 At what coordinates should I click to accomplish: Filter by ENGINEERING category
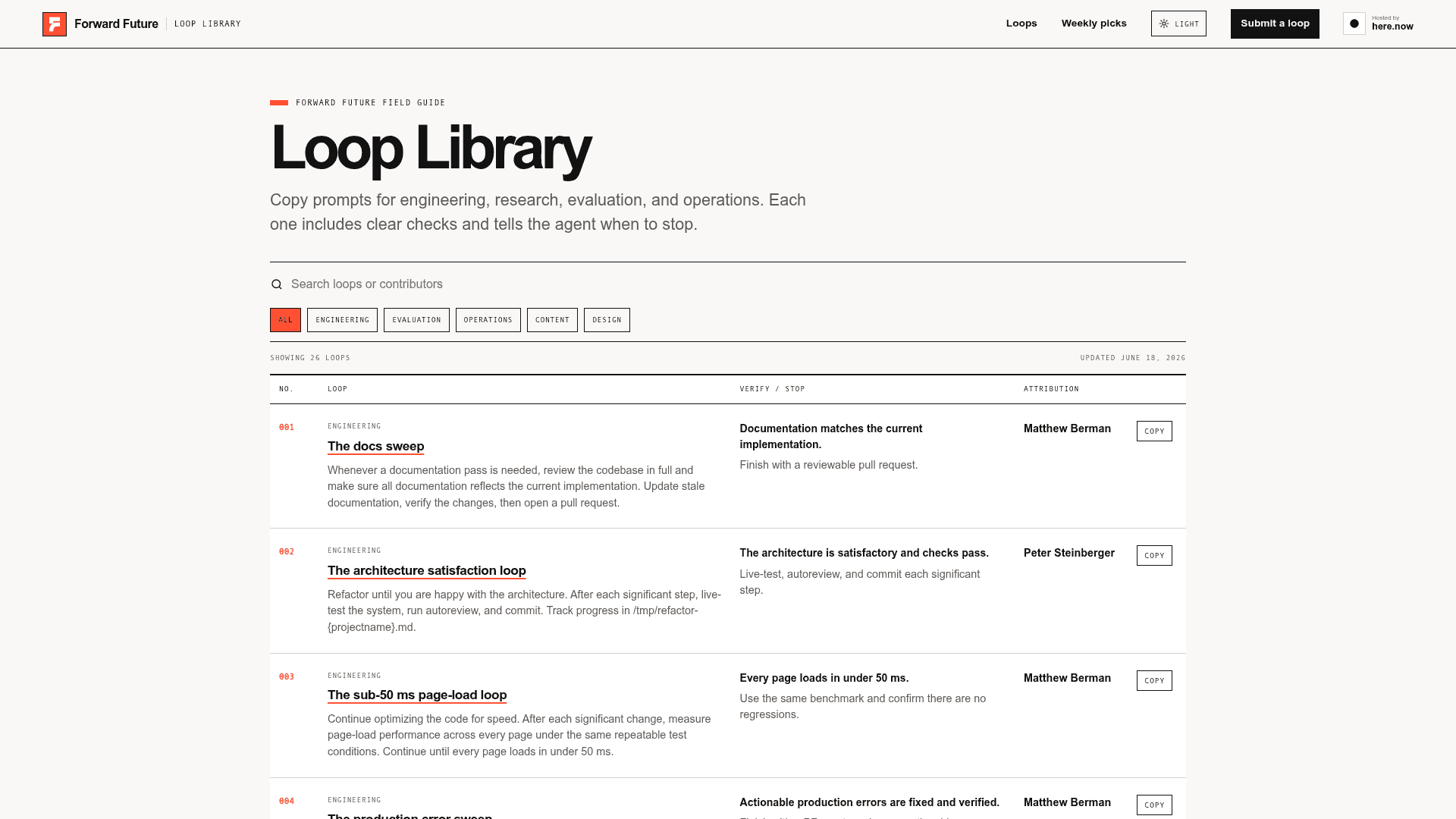pyautogui.click(x=342, y=320)
